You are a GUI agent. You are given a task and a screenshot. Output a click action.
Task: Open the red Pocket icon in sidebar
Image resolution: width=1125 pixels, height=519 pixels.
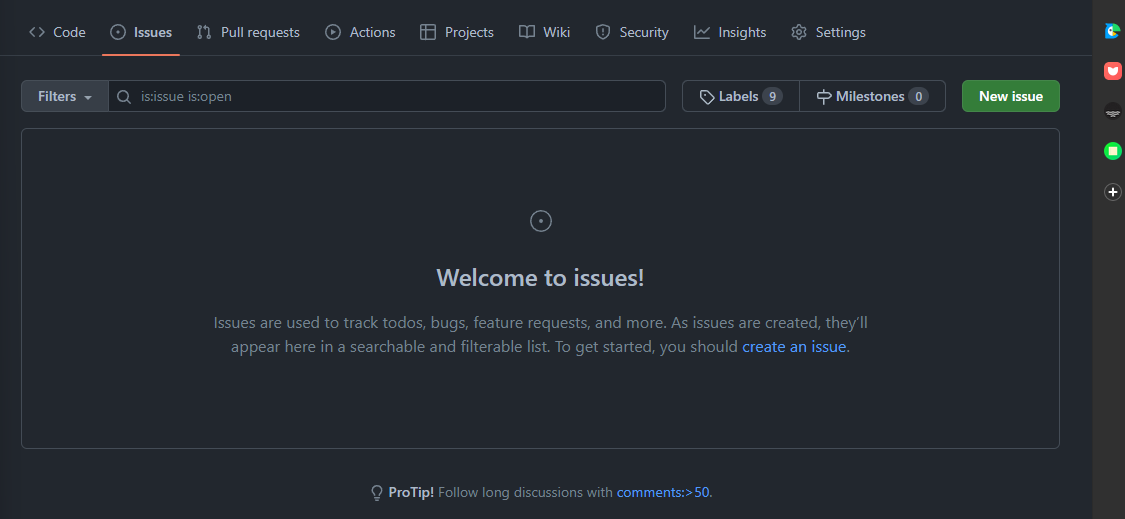click(x=1112, y=70)
